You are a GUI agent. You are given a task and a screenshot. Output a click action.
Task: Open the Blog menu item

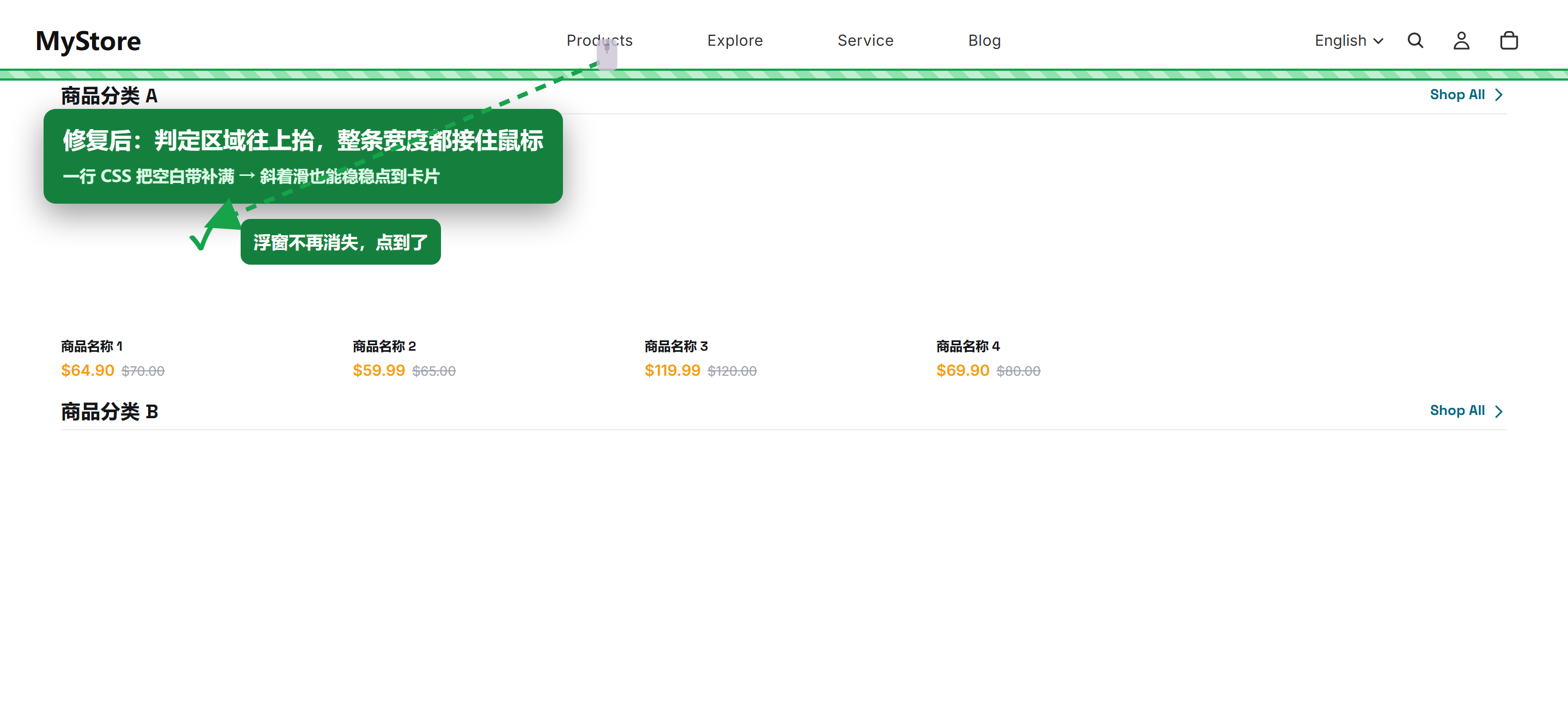click(x=984, y=41)
